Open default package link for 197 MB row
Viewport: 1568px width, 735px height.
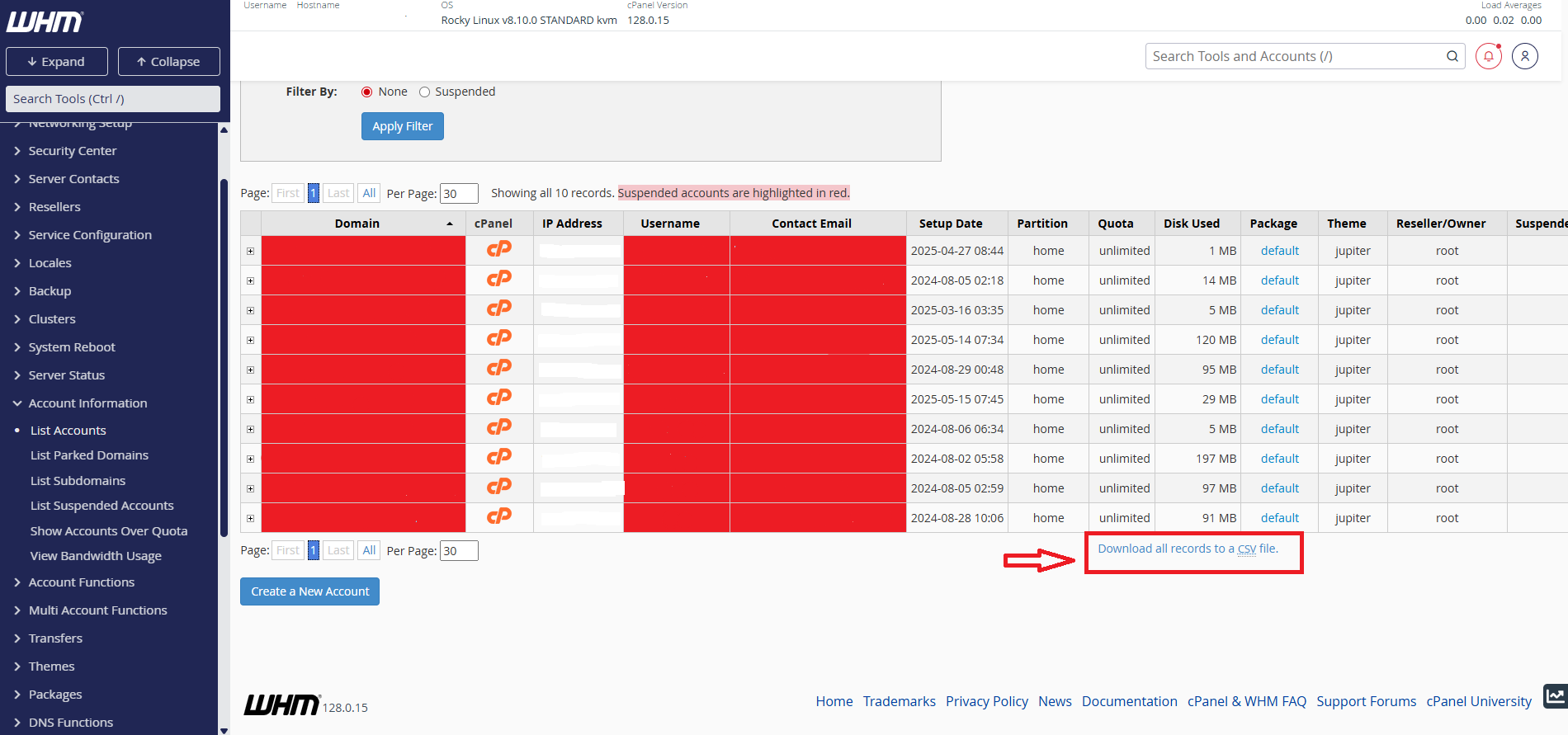1280,459
